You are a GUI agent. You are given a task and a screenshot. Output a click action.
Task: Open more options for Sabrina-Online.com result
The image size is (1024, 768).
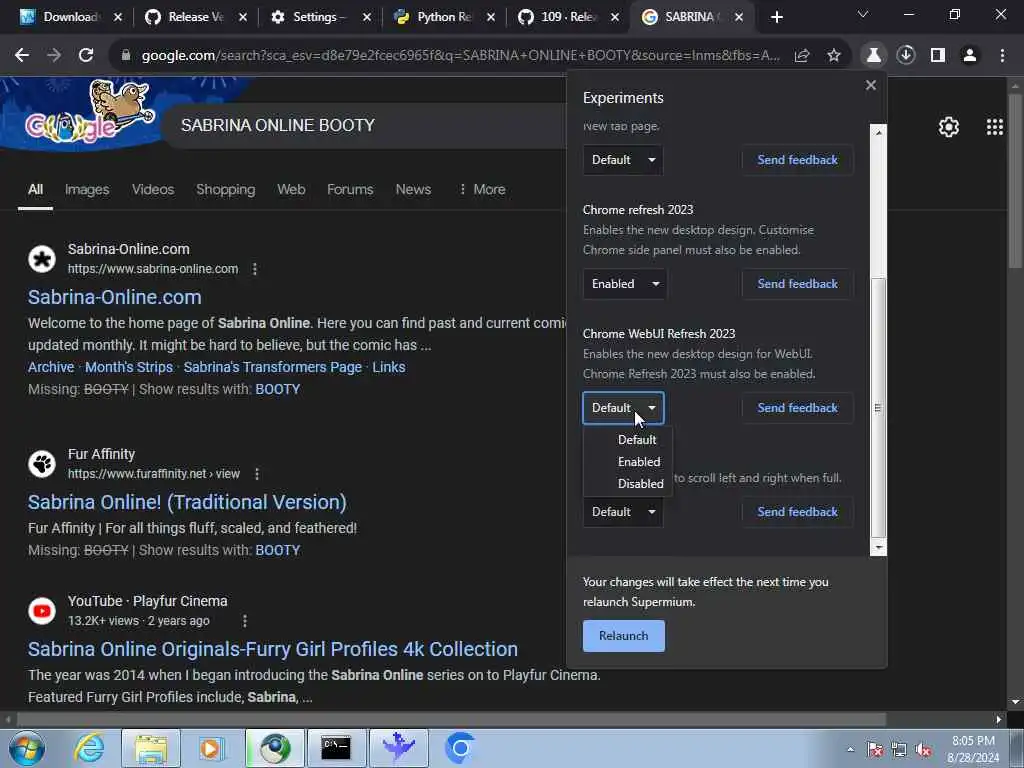(x=255, y=269)
